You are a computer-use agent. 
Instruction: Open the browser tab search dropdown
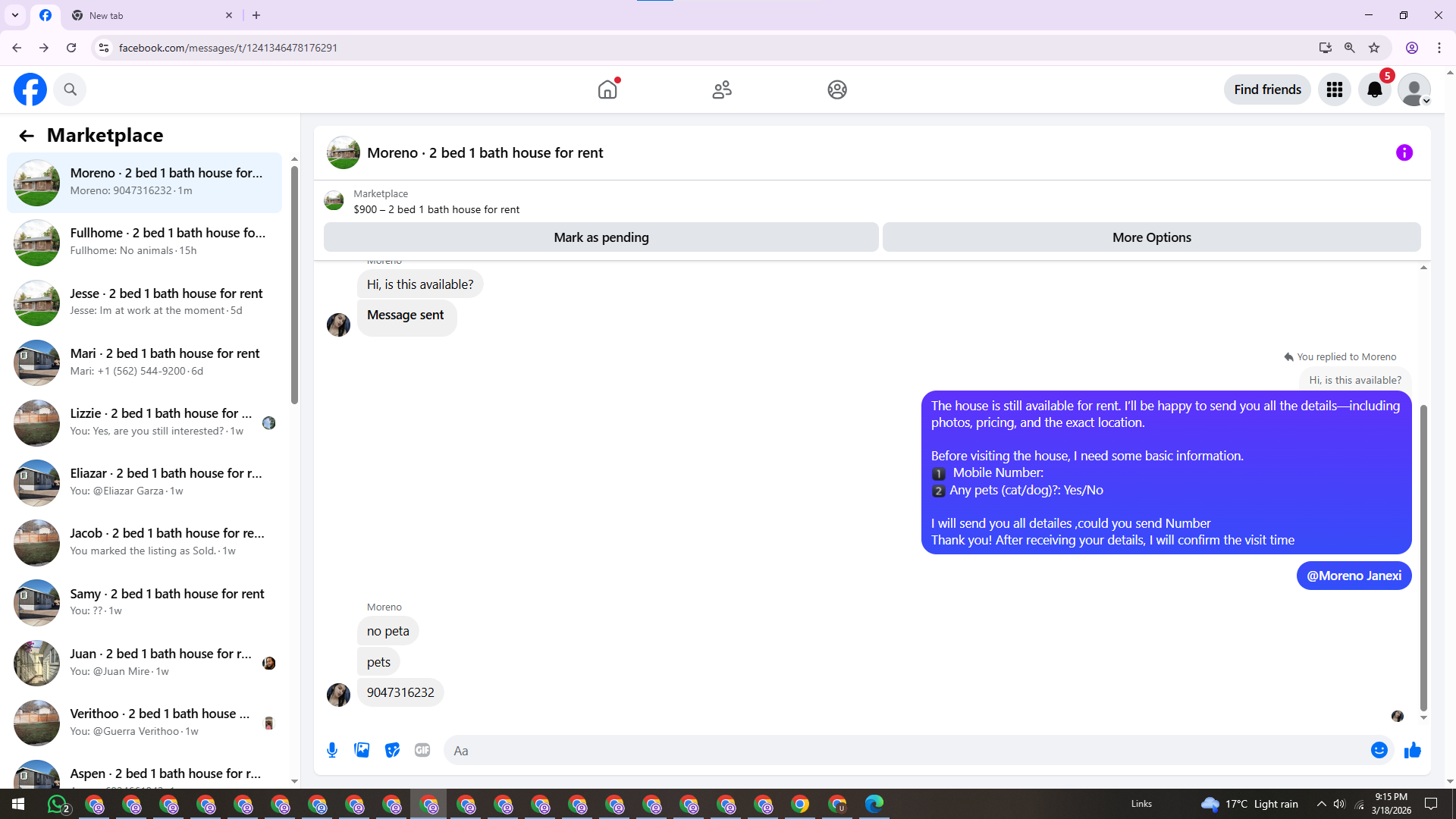15,15
